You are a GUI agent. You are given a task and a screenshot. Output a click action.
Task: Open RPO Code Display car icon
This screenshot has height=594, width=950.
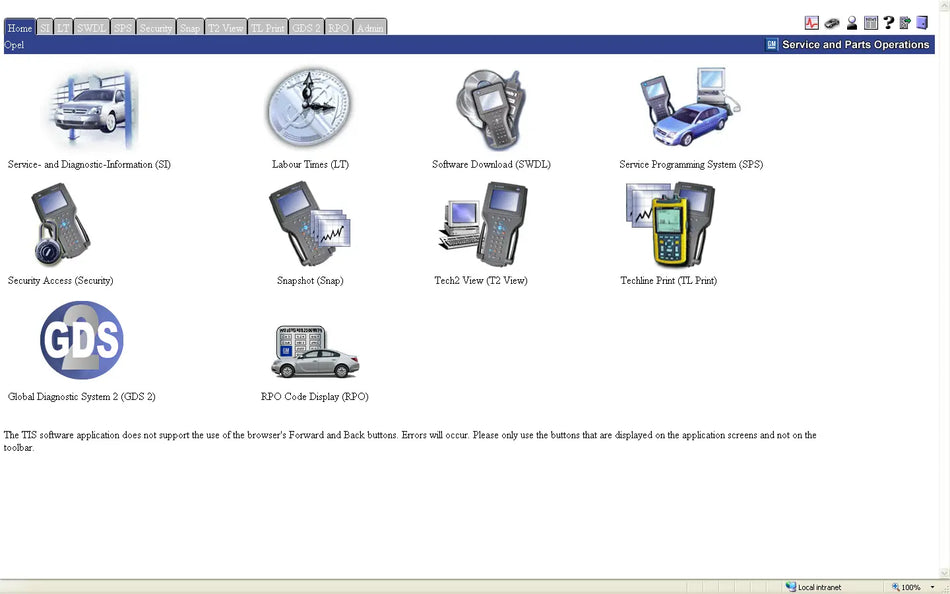315,350
